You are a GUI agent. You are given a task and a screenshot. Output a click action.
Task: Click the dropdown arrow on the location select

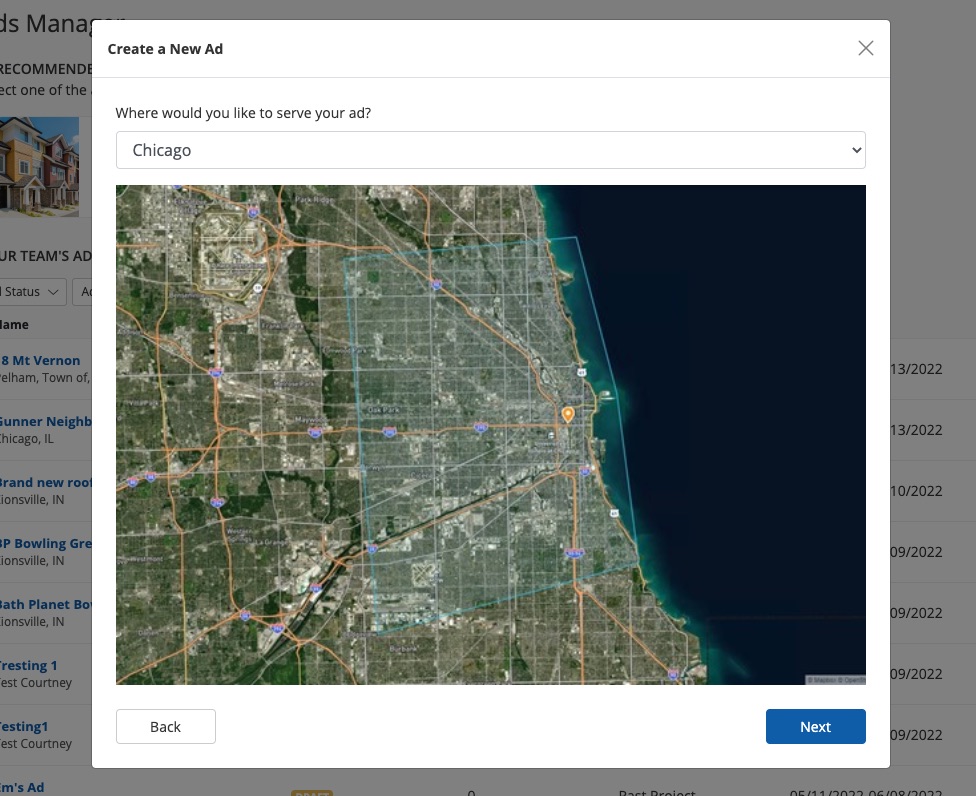855,150
